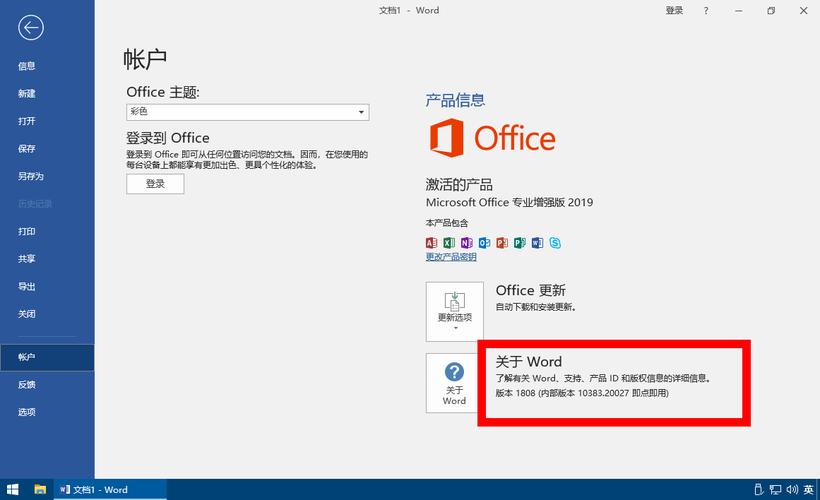The width and height of the screenshot is (820, 500).
Task: Open 打印 in the sidebar
Action: [x=27, y=231]
